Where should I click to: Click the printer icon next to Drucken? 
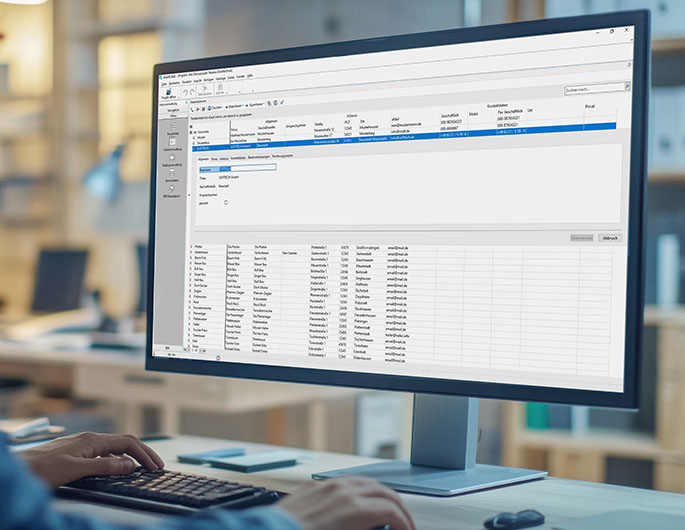[209, 108]
